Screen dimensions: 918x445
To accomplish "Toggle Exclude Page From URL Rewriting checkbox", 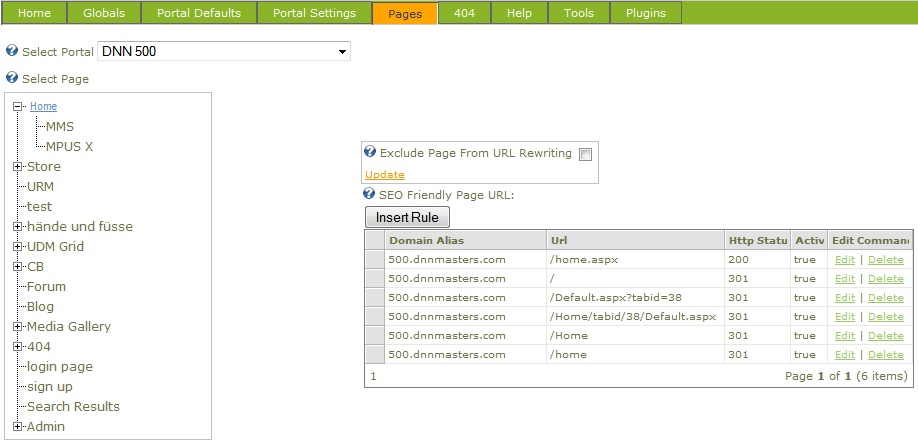I will 585,154.
